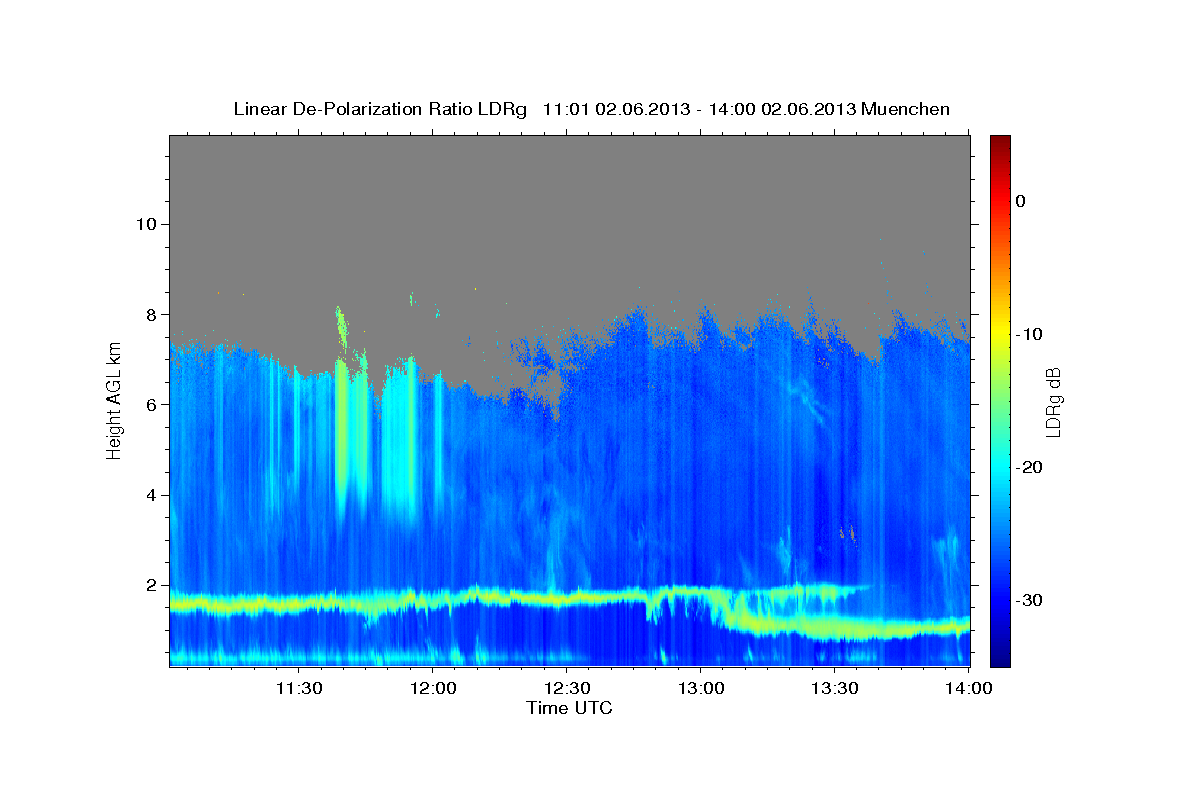Click the colorbar value -10
Viewport: 1200px width, 800px height.
click(x=1030, y=334)
